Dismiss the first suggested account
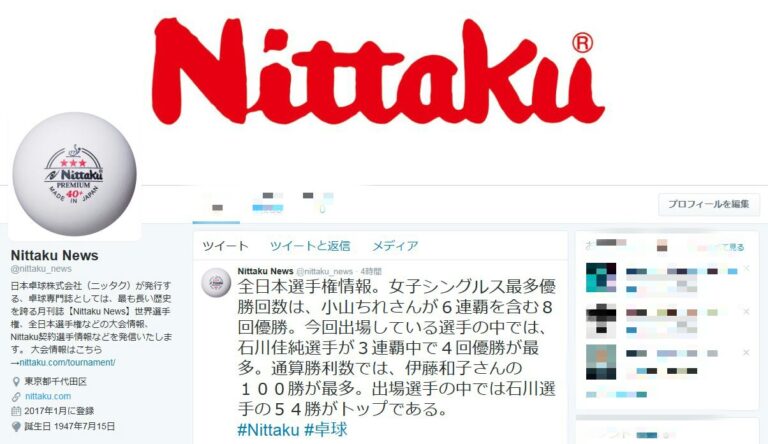768x444 pixels. click(x=746, y=269)
